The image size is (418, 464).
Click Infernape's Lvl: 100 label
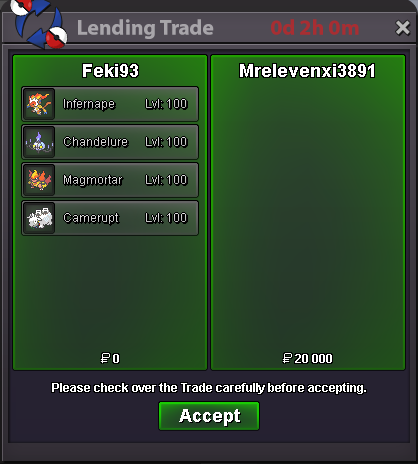(166, 104)
